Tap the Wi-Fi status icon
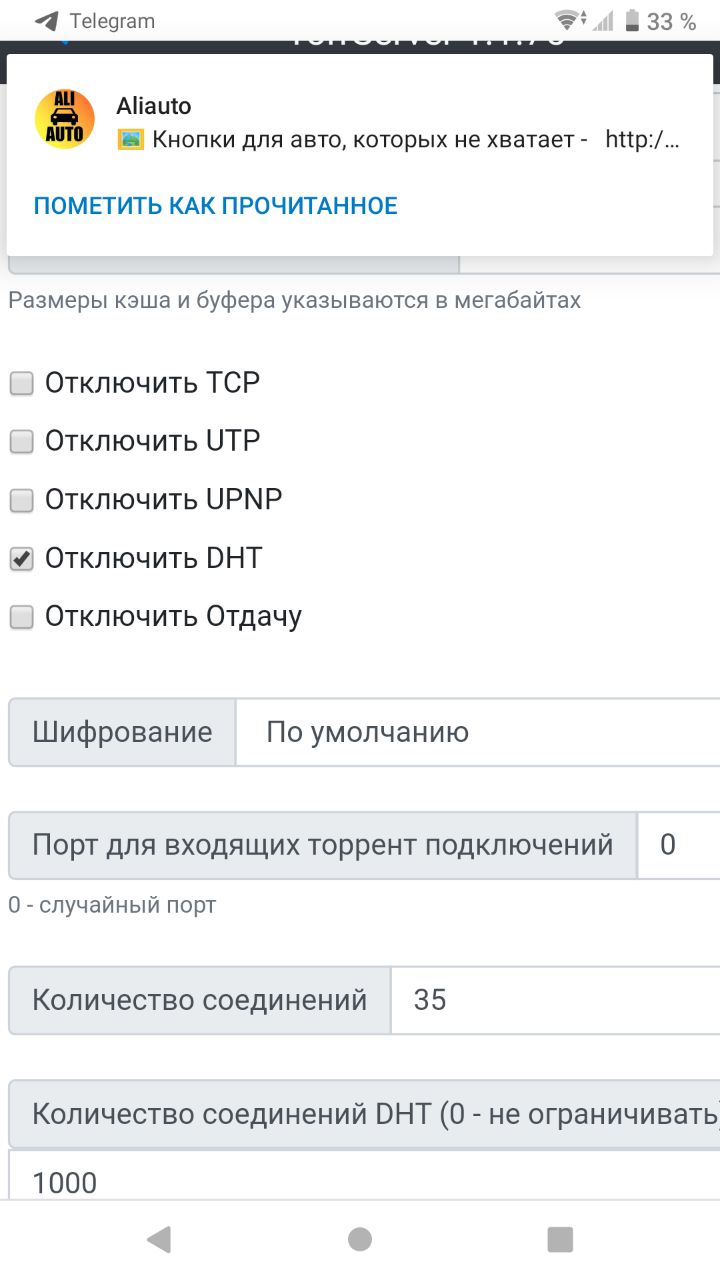Image resolution: width=720 pixels, height=1280 pixels. (570, 20)
